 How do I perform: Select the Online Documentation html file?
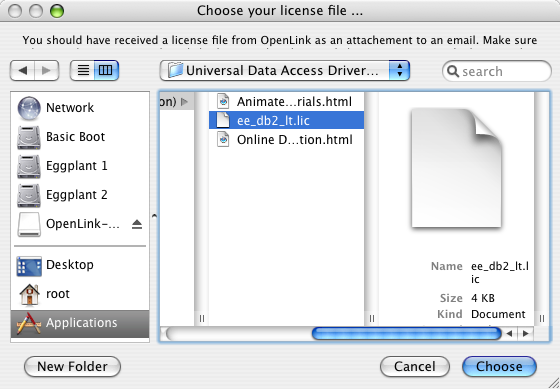[286, 139]
